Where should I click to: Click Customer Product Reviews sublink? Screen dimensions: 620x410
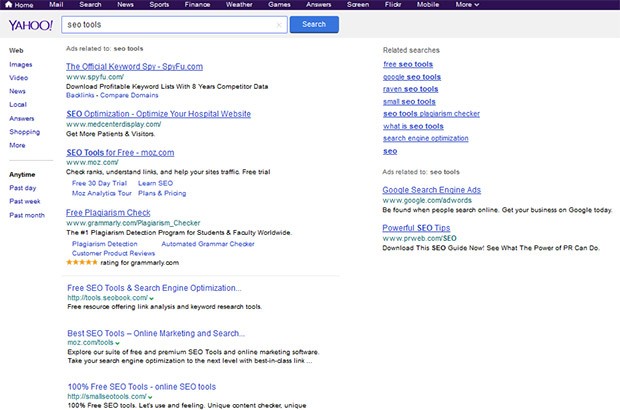click(113, 253)
